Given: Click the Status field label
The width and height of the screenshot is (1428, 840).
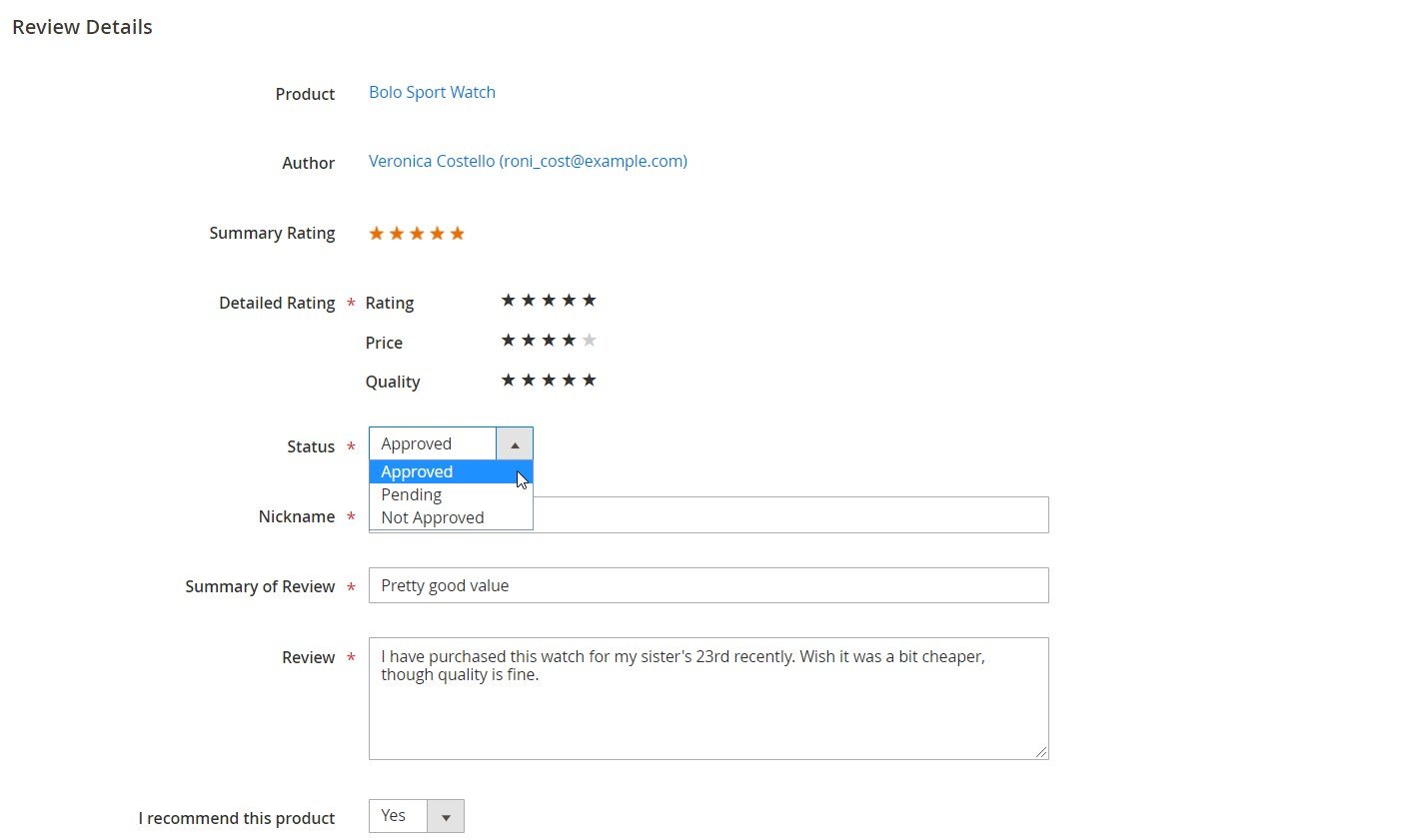Looking at the screenshot, I should [x=311, y=446].
